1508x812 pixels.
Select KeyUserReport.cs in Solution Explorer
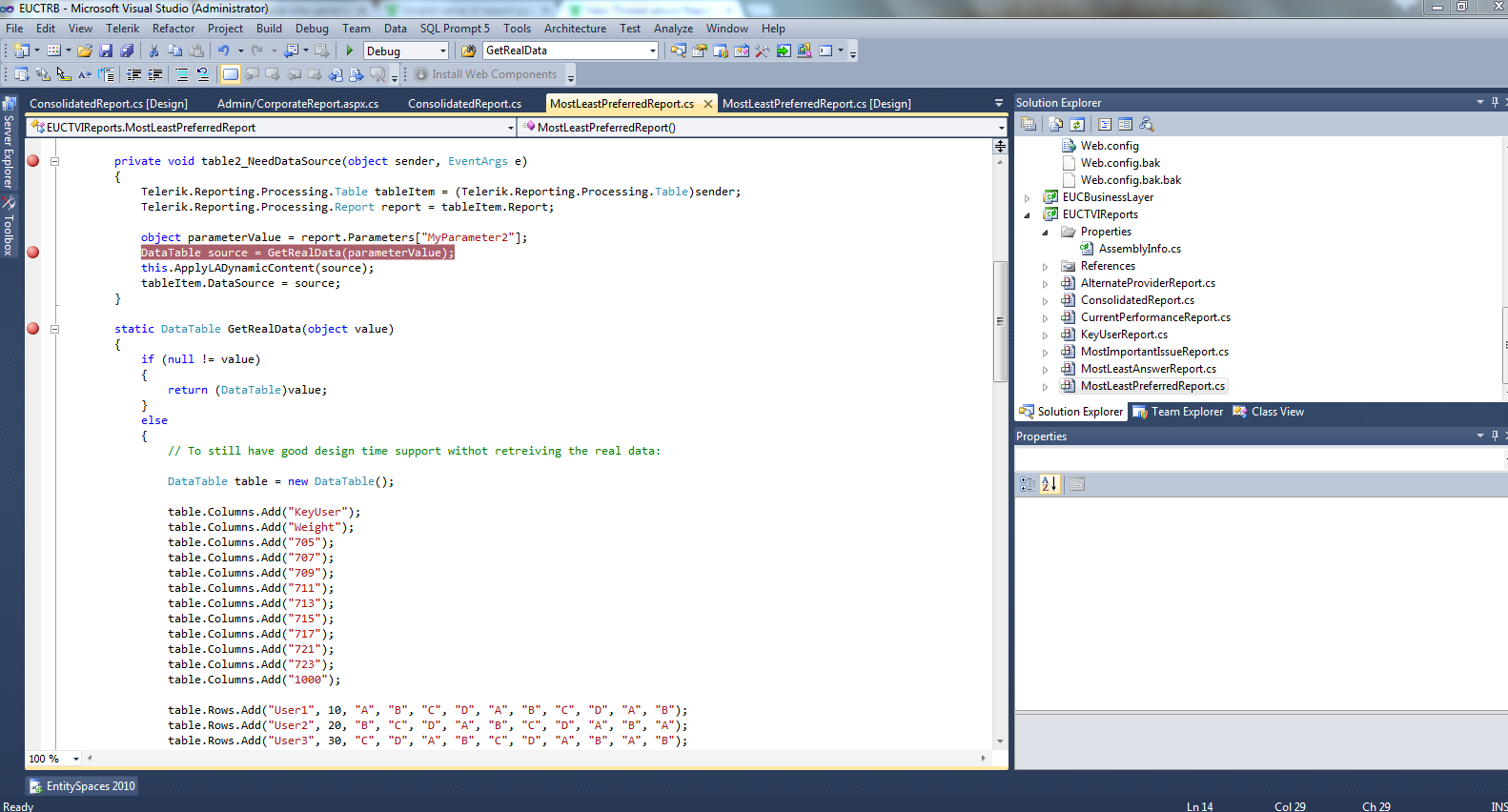coord(1124,335)
